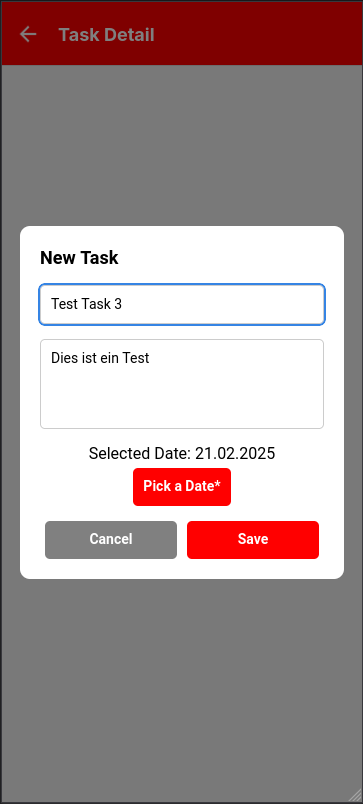Dismiss the dialog by clicking the dimmed backdrop below

coord(182,687)
